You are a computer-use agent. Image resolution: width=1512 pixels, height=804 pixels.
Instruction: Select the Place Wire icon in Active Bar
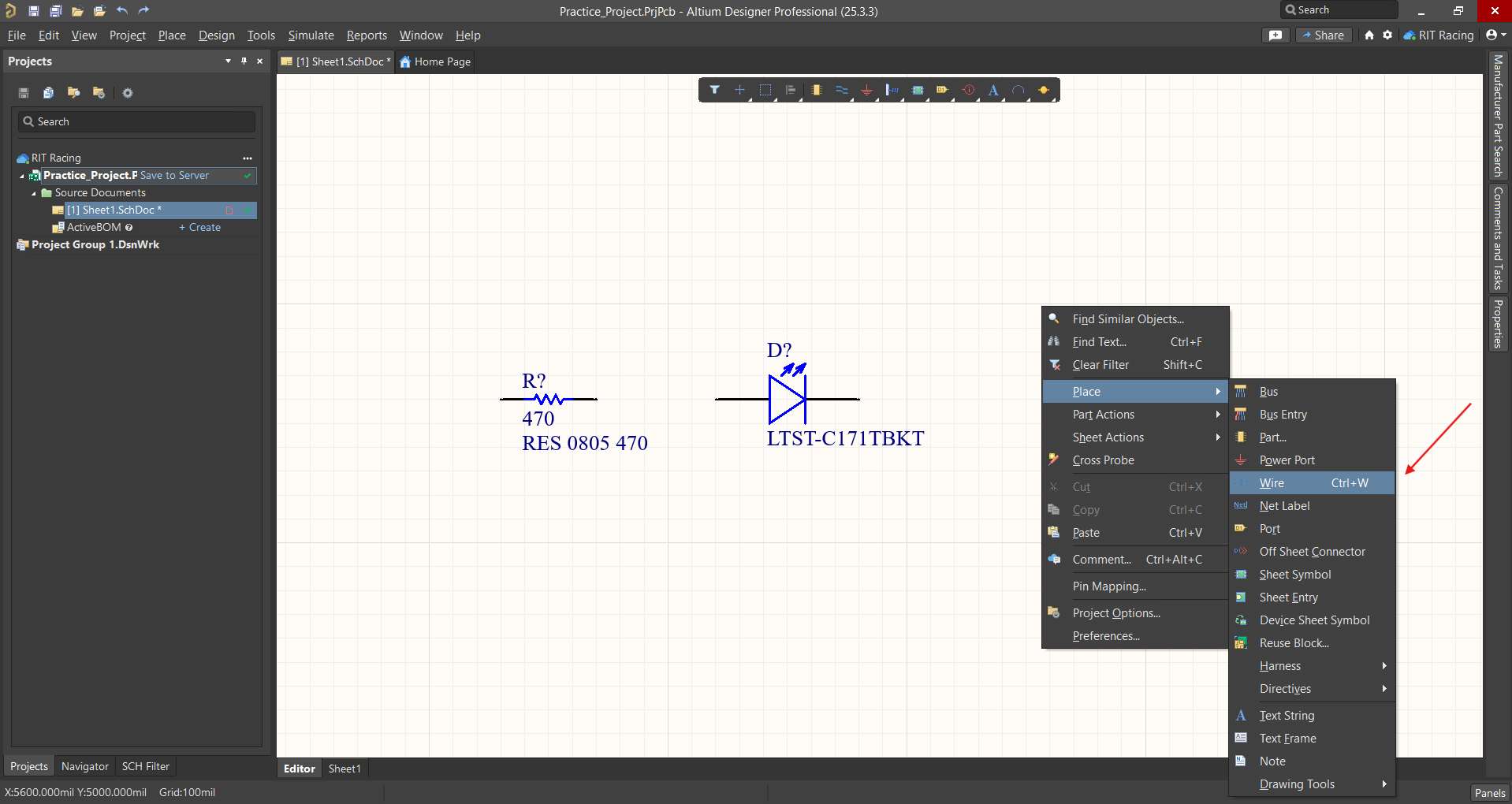(x=841, y=90)
